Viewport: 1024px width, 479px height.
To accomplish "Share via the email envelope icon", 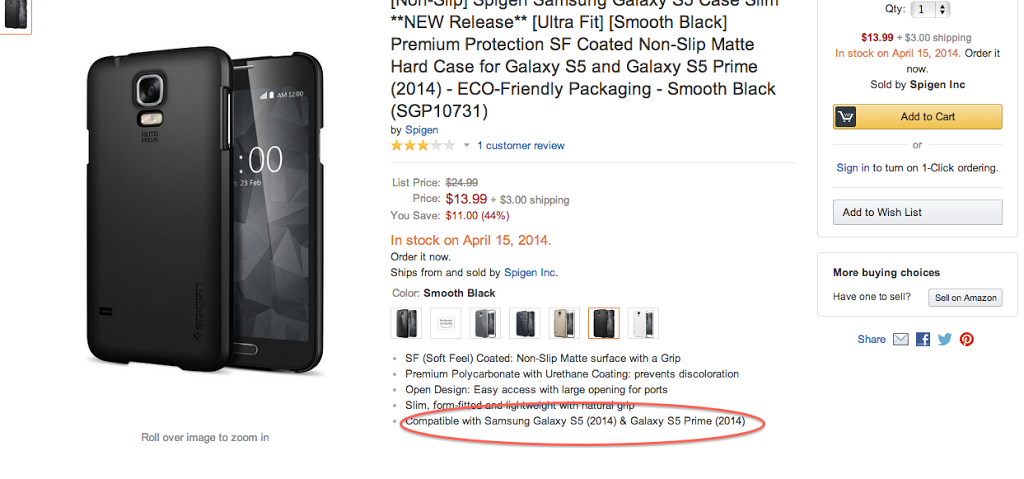I will 901,339.
